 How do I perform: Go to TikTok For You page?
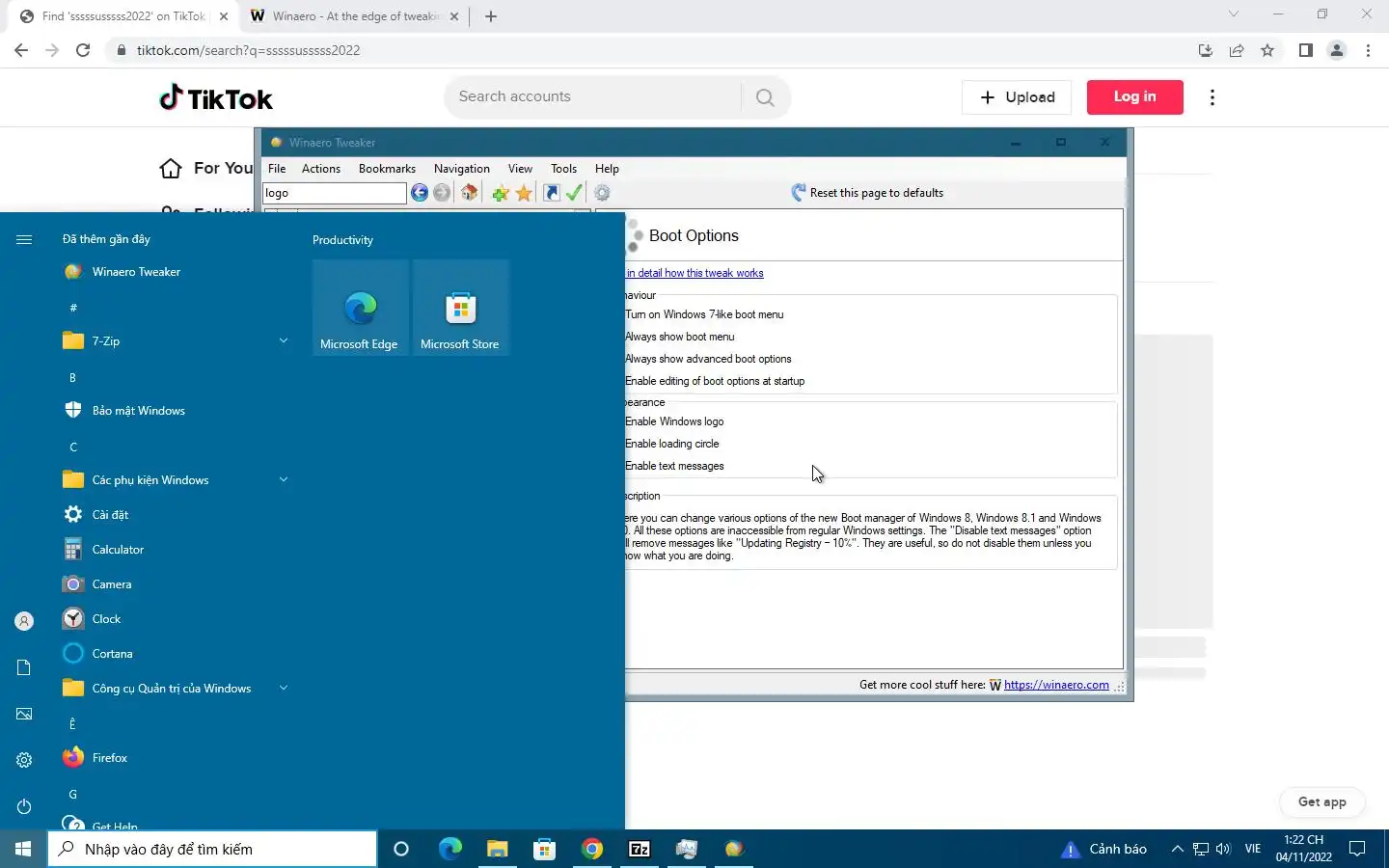tap(206, 169)
